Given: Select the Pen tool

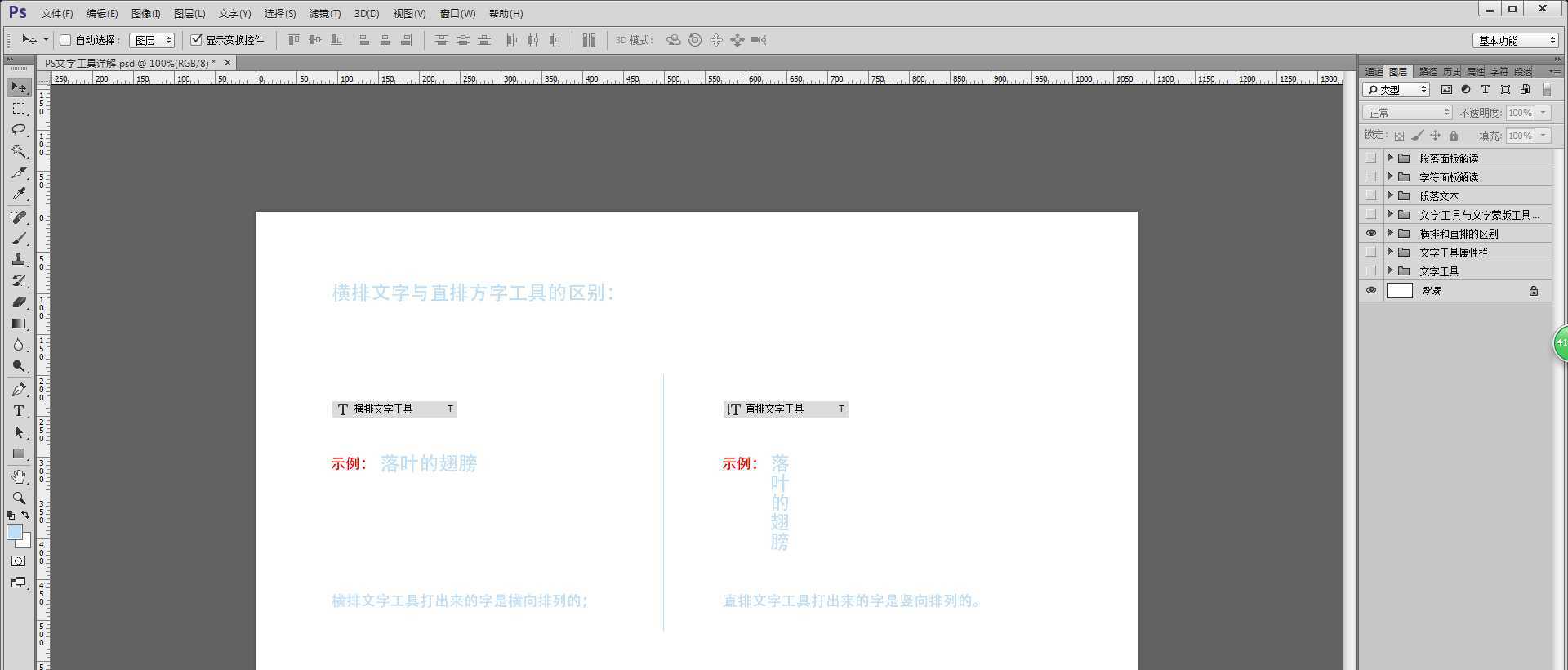Looking at the screenshot, I should coord(19,390).
